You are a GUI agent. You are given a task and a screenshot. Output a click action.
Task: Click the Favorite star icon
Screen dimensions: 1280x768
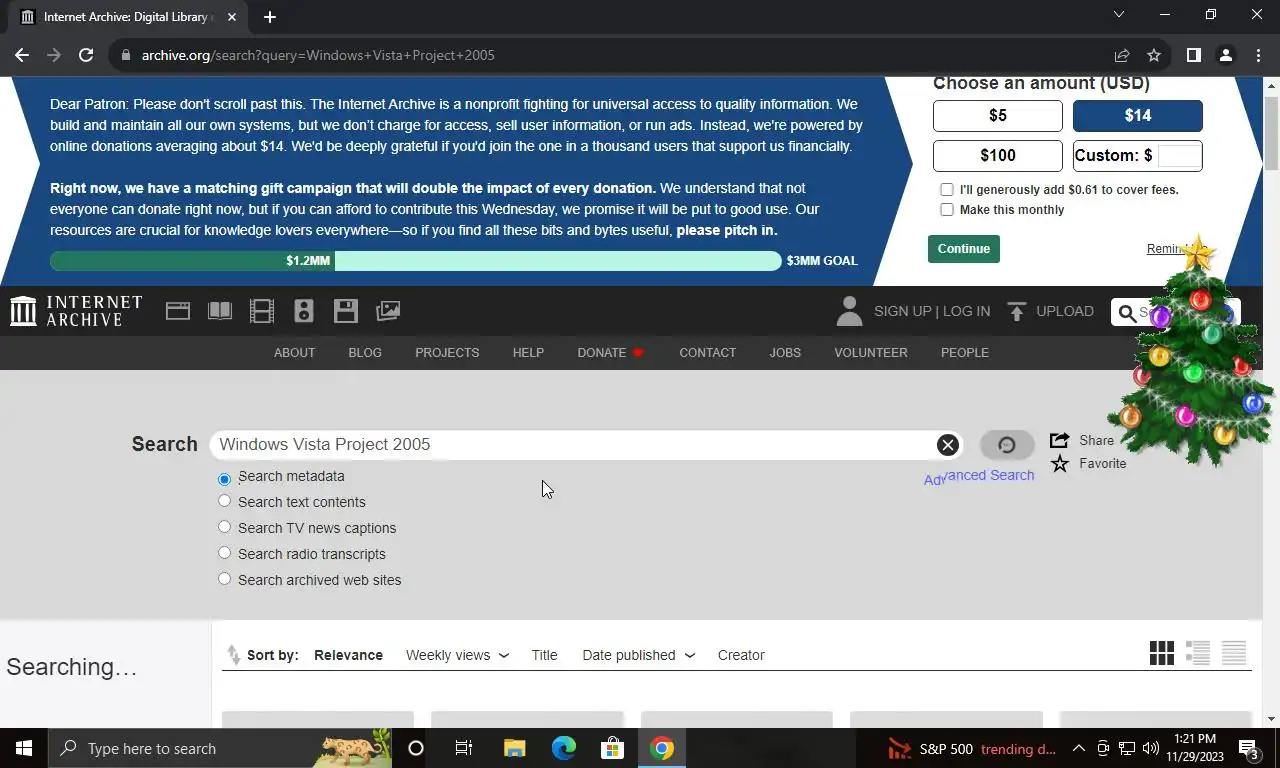tap(1060, 463)
